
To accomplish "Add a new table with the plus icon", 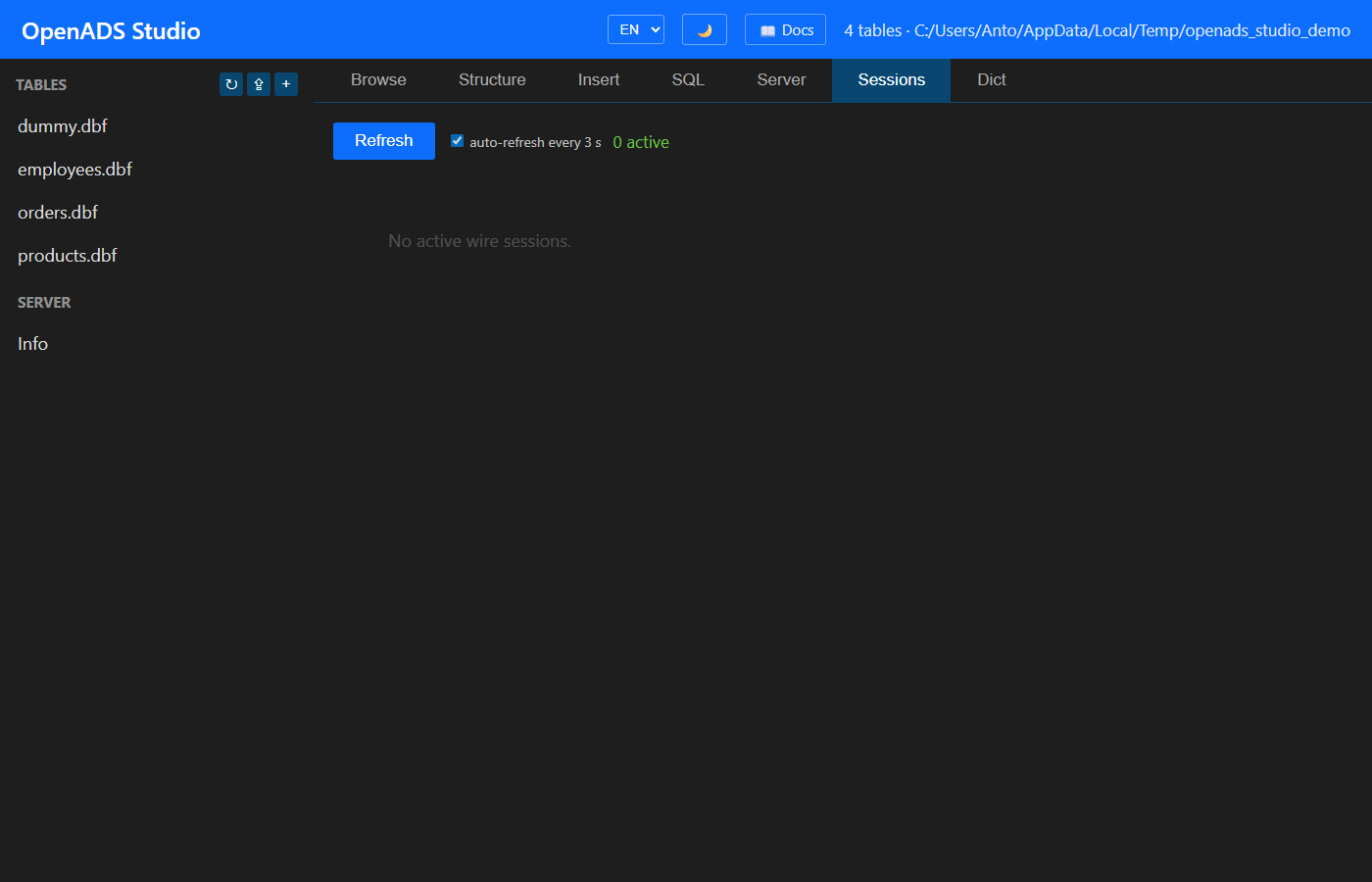I will (x=286, y=84).
